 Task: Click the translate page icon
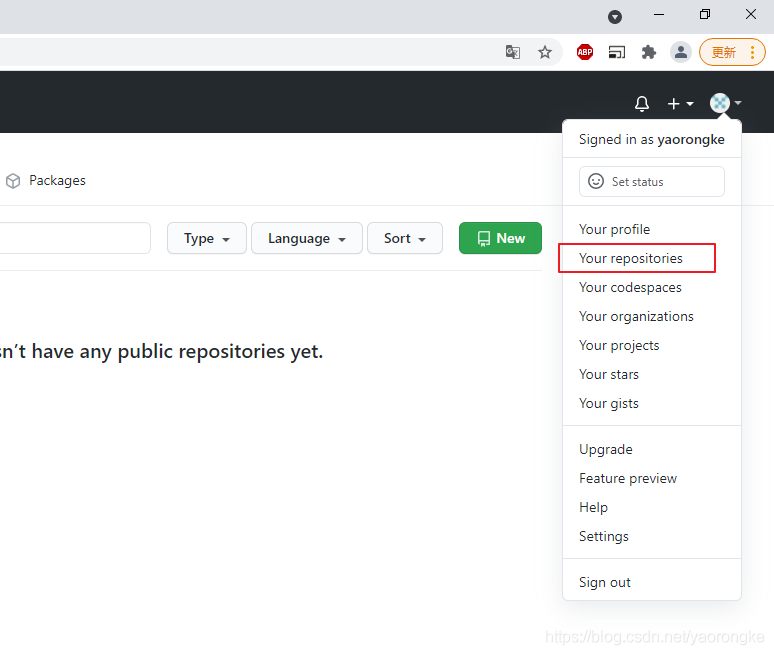coord(512,52)
